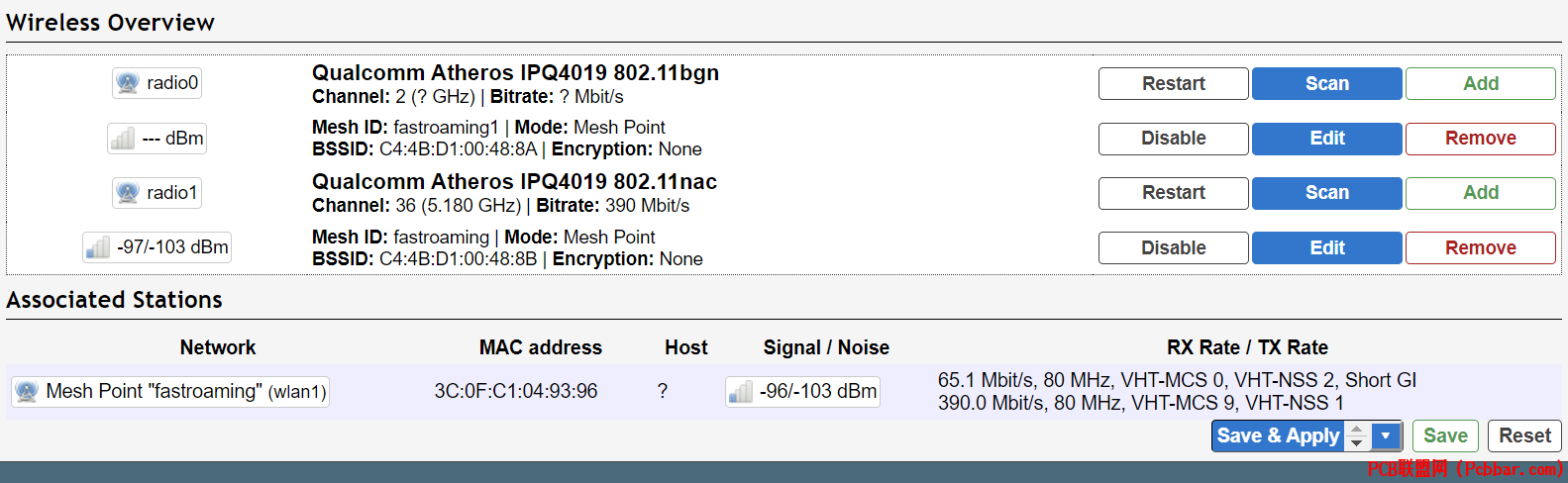Viewport: 1568px width, 483px height.
Task: Click signal icon beside -97/-103 dBm
Action: (98, 247)
